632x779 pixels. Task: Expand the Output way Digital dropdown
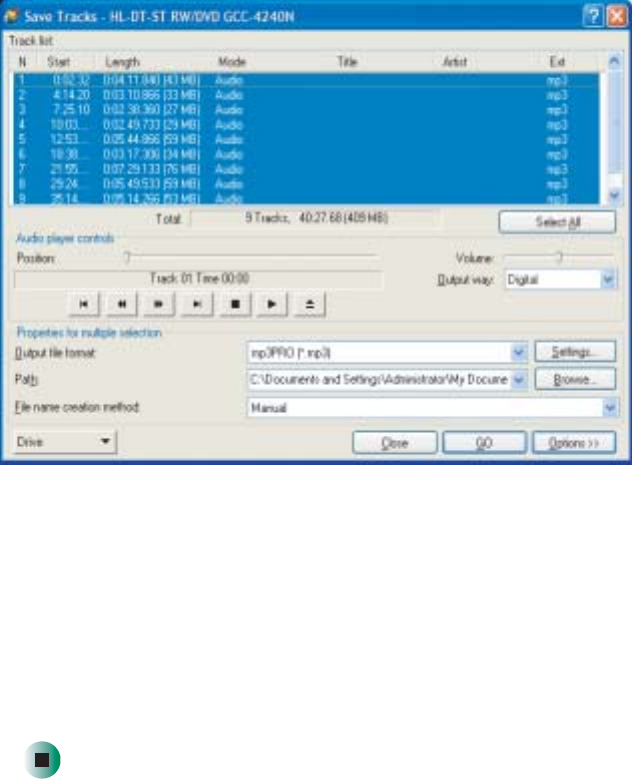click(608, 280)
